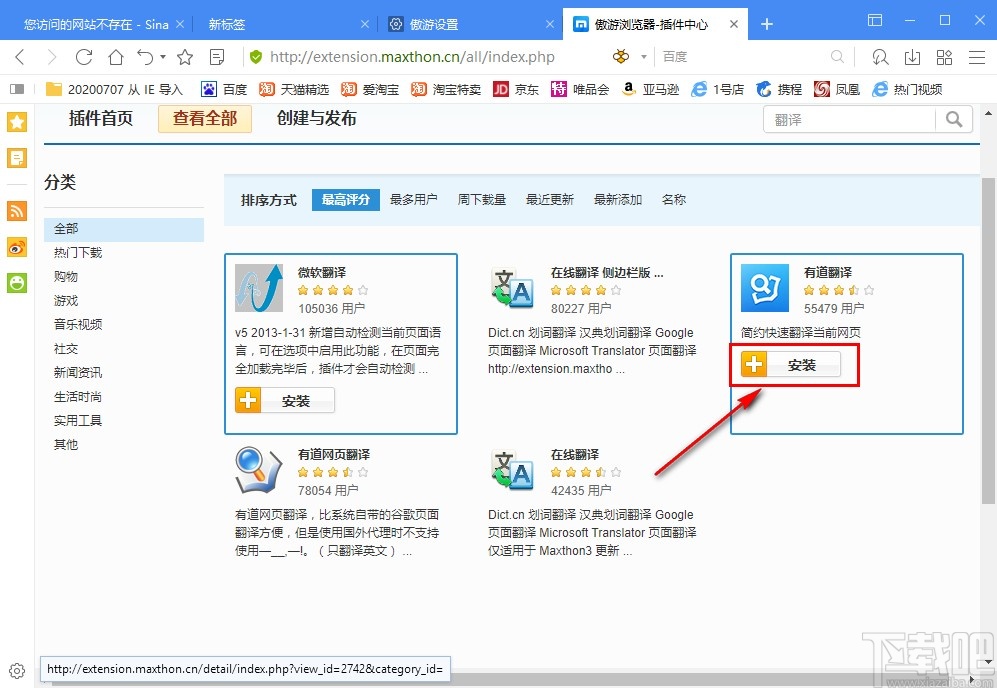This screenshot has height=688, width=997.
Task: Reload the page with refresh icon
Action: click(84, 57)
